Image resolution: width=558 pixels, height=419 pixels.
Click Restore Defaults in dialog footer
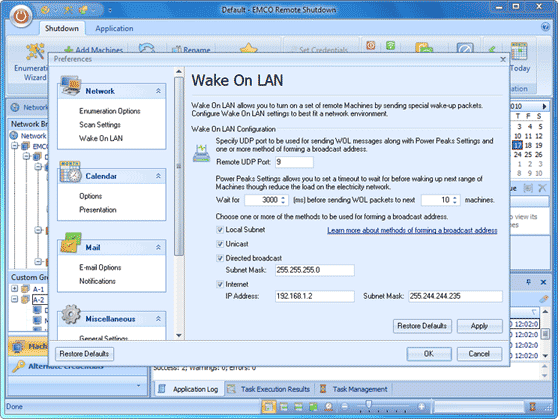[x=84, y=354]
